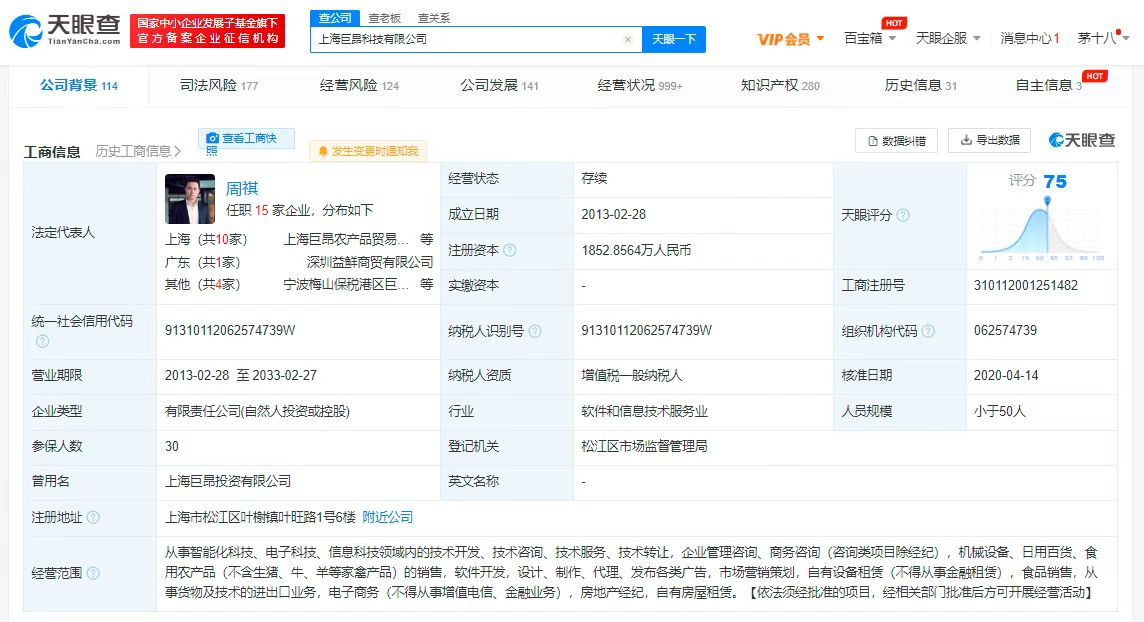Viewport: 1144px width, 622px height.
Task: Open the 自主信息 tab
Action: [x=1049, y=85]
